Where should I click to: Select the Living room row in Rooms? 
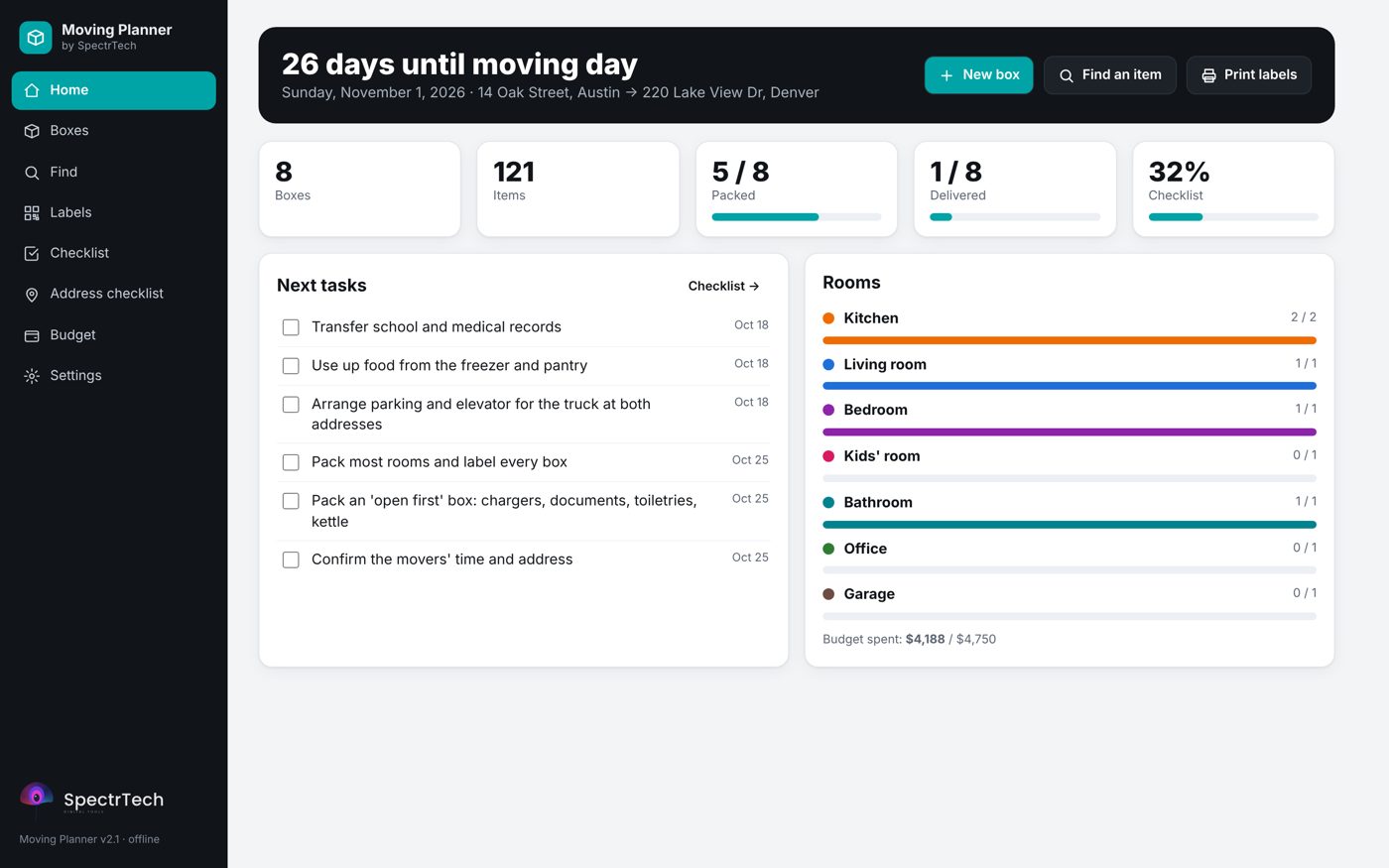click(1070, 372)
